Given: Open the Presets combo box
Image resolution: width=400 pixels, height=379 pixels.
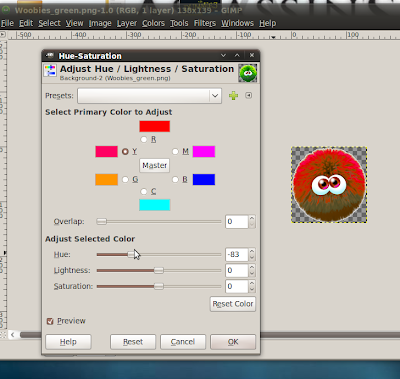Looking at the screenshot, I should tap(149, 96).
